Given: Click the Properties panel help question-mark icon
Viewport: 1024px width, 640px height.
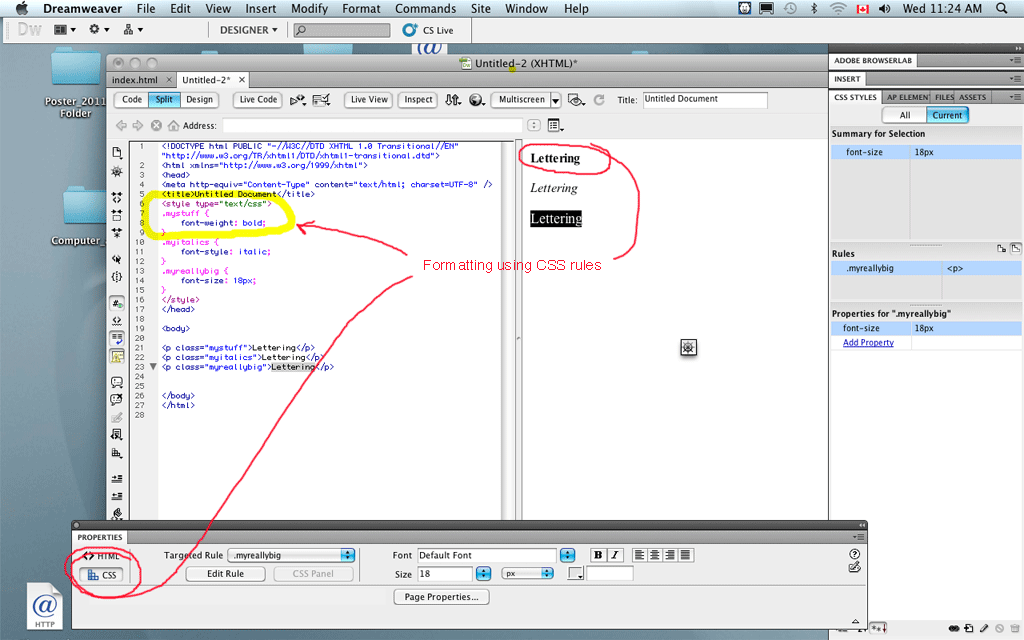Looking at the screenshot, I should click(854, 554).
